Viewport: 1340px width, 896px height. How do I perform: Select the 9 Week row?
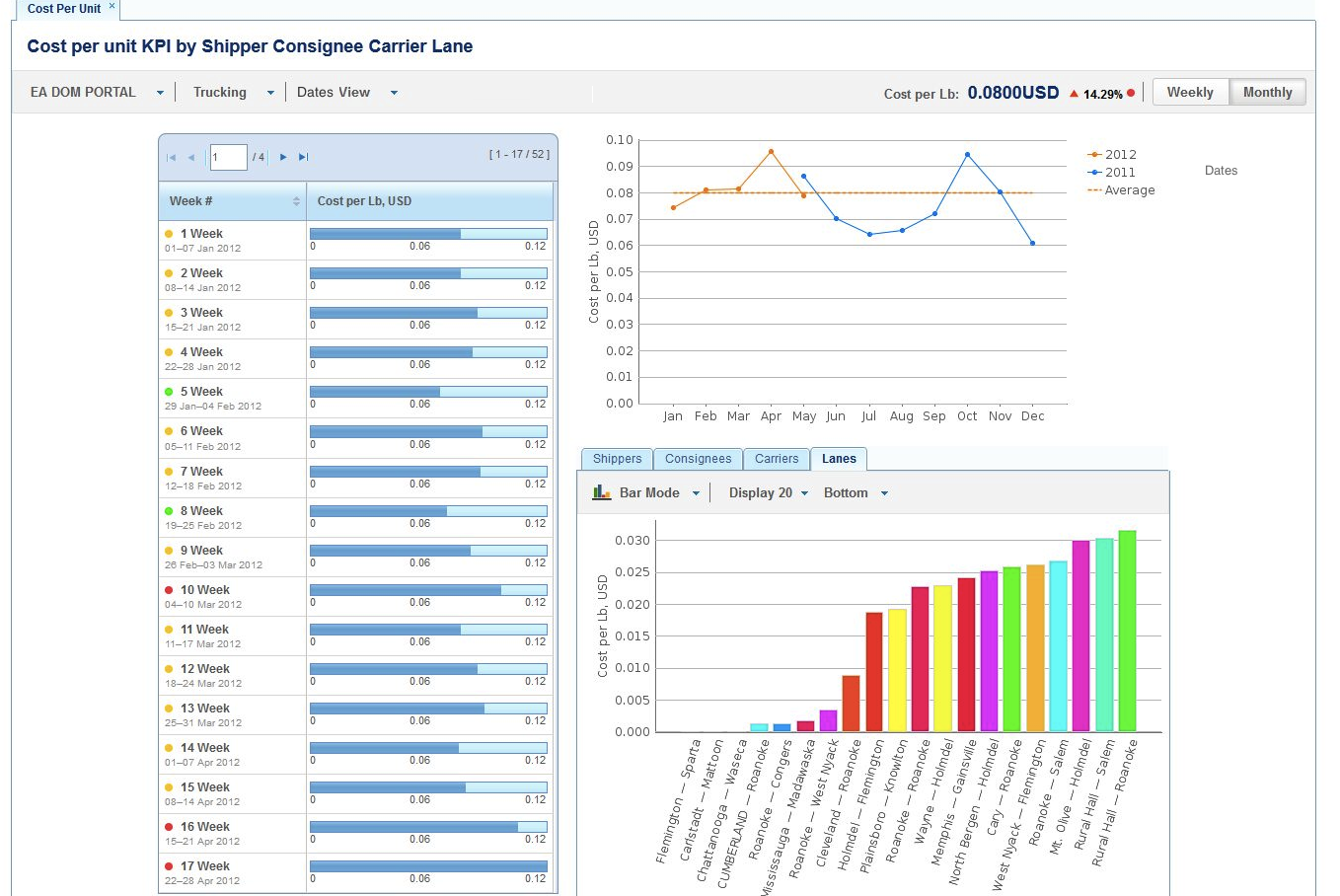(358, 558)
